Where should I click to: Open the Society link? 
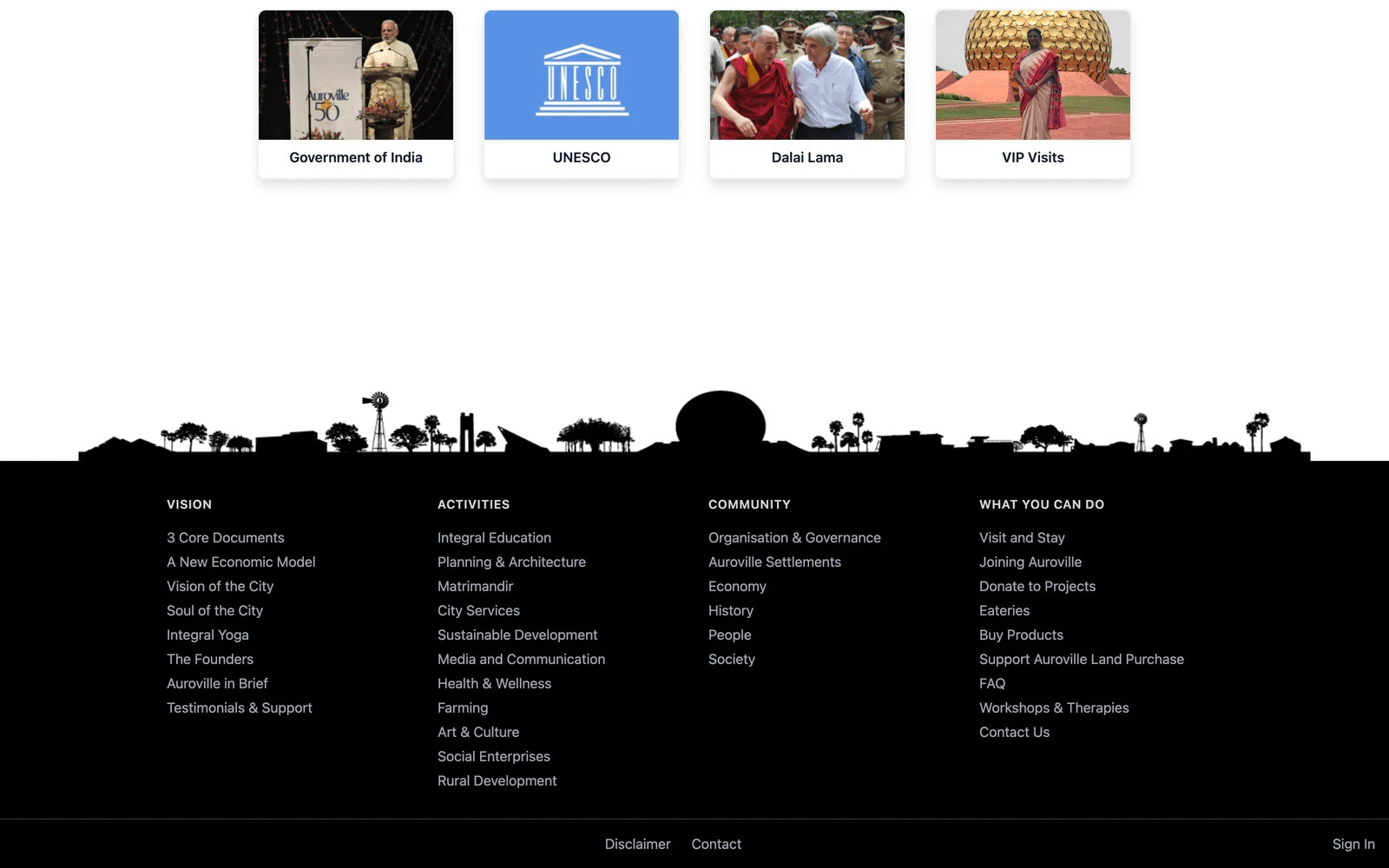click(732, 659)
